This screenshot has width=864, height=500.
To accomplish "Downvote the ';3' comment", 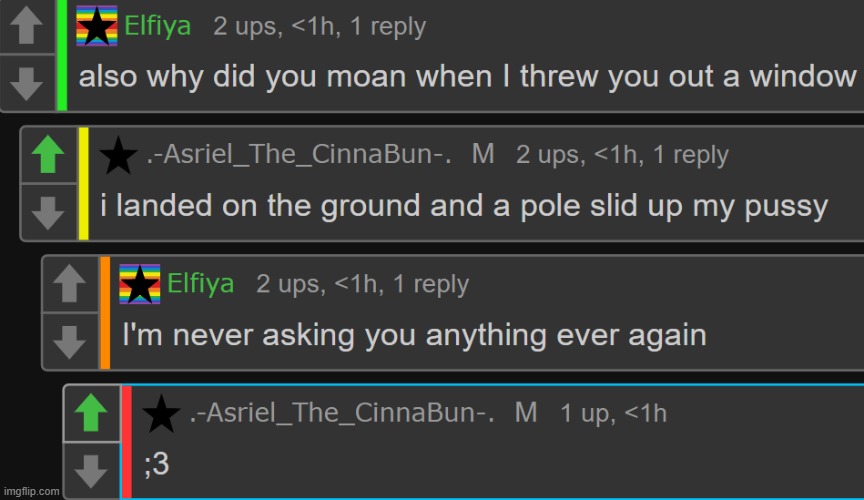I will [91, 471].
